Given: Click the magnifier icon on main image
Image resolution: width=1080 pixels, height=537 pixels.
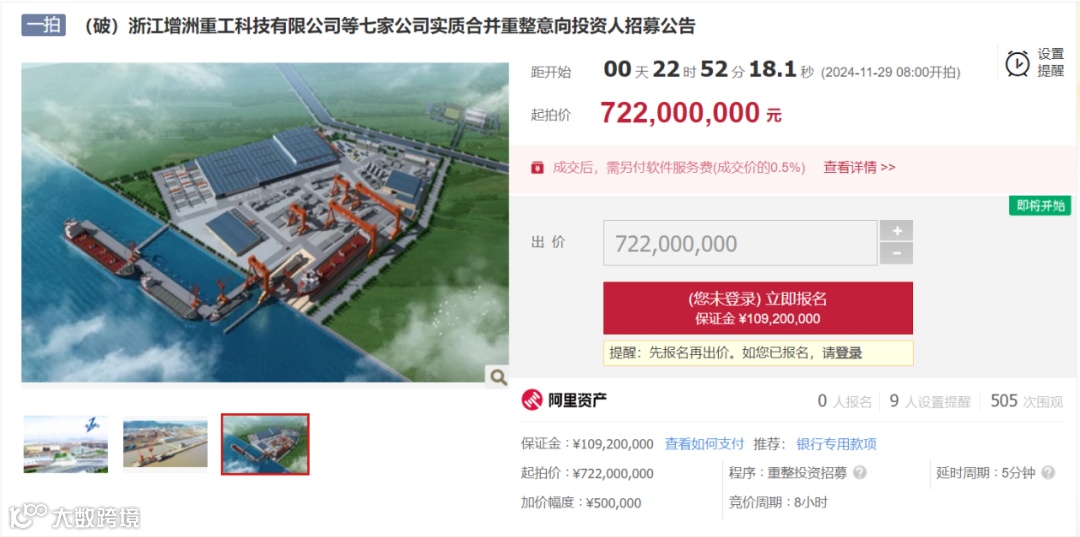Looking at the screenshot, I should [497, 377].
